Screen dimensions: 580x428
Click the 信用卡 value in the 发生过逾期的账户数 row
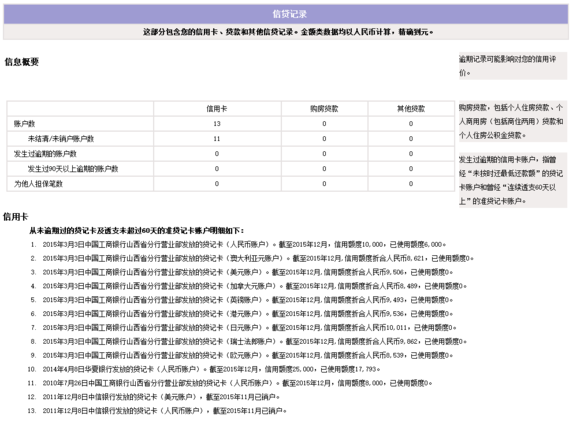(x=217, y=154)
